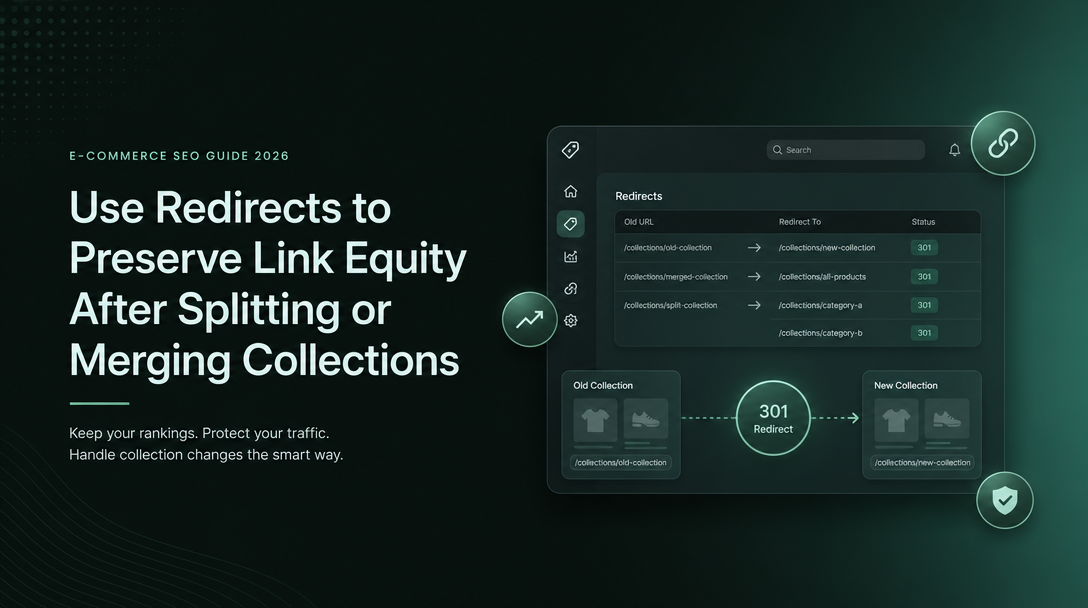Open the settings gear icon in sidebar
Viewport: 1088px width, 608px height.
tap(570, 321)
